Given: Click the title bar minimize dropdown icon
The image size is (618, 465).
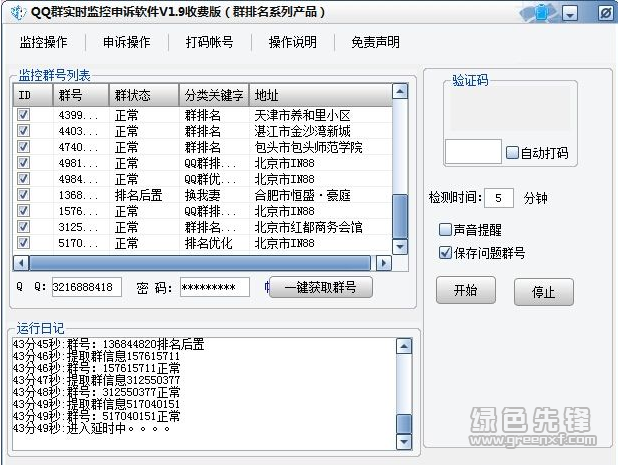Looking at the screenshot, I should click(570, 14).
